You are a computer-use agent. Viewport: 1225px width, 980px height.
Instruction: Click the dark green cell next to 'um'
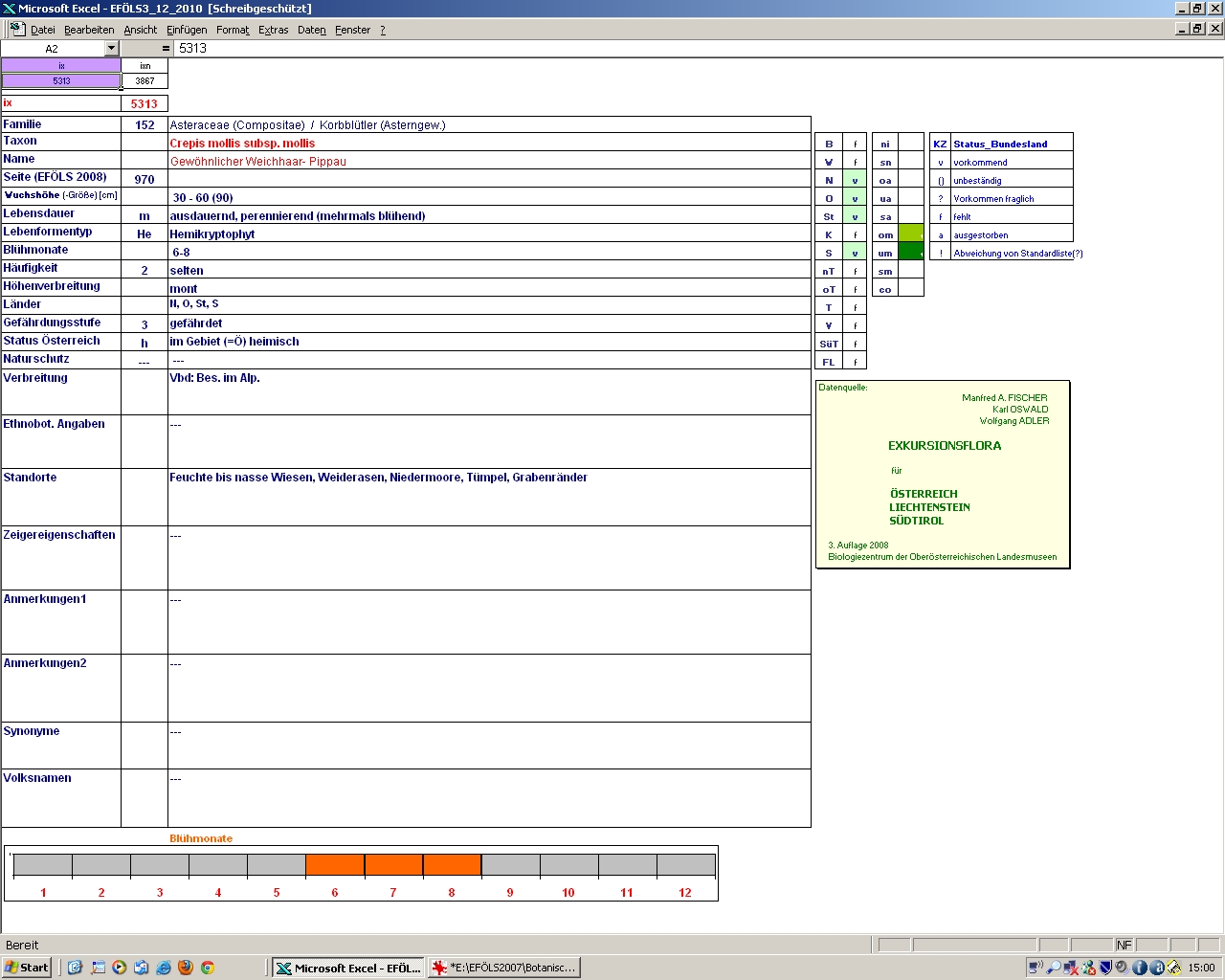click(x=911, y=253)
